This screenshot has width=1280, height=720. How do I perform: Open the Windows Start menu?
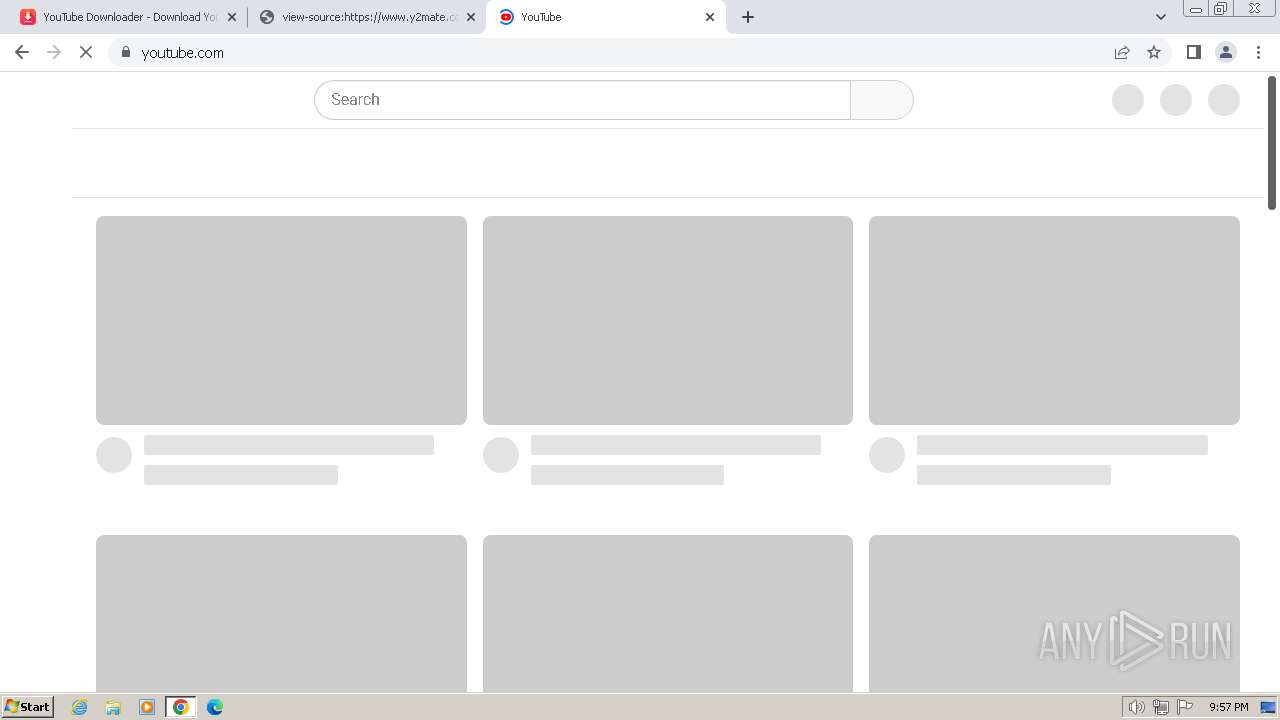click(28, 707)
